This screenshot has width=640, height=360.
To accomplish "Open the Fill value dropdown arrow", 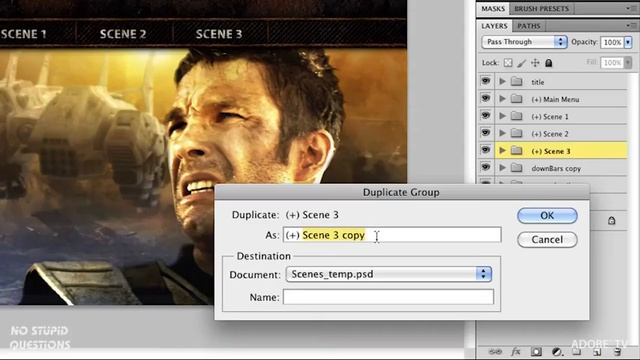I will pos(628,62).
